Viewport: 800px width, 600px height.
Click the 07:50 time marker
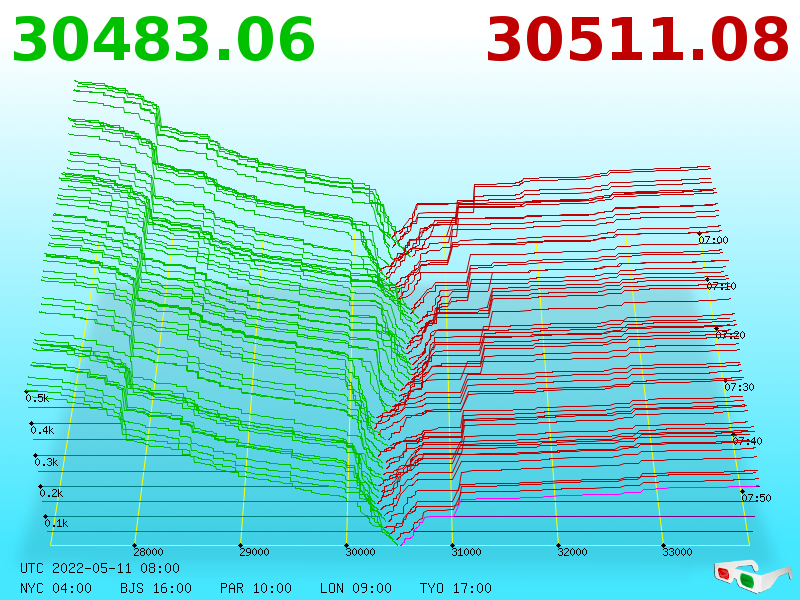tap(756, 498)
